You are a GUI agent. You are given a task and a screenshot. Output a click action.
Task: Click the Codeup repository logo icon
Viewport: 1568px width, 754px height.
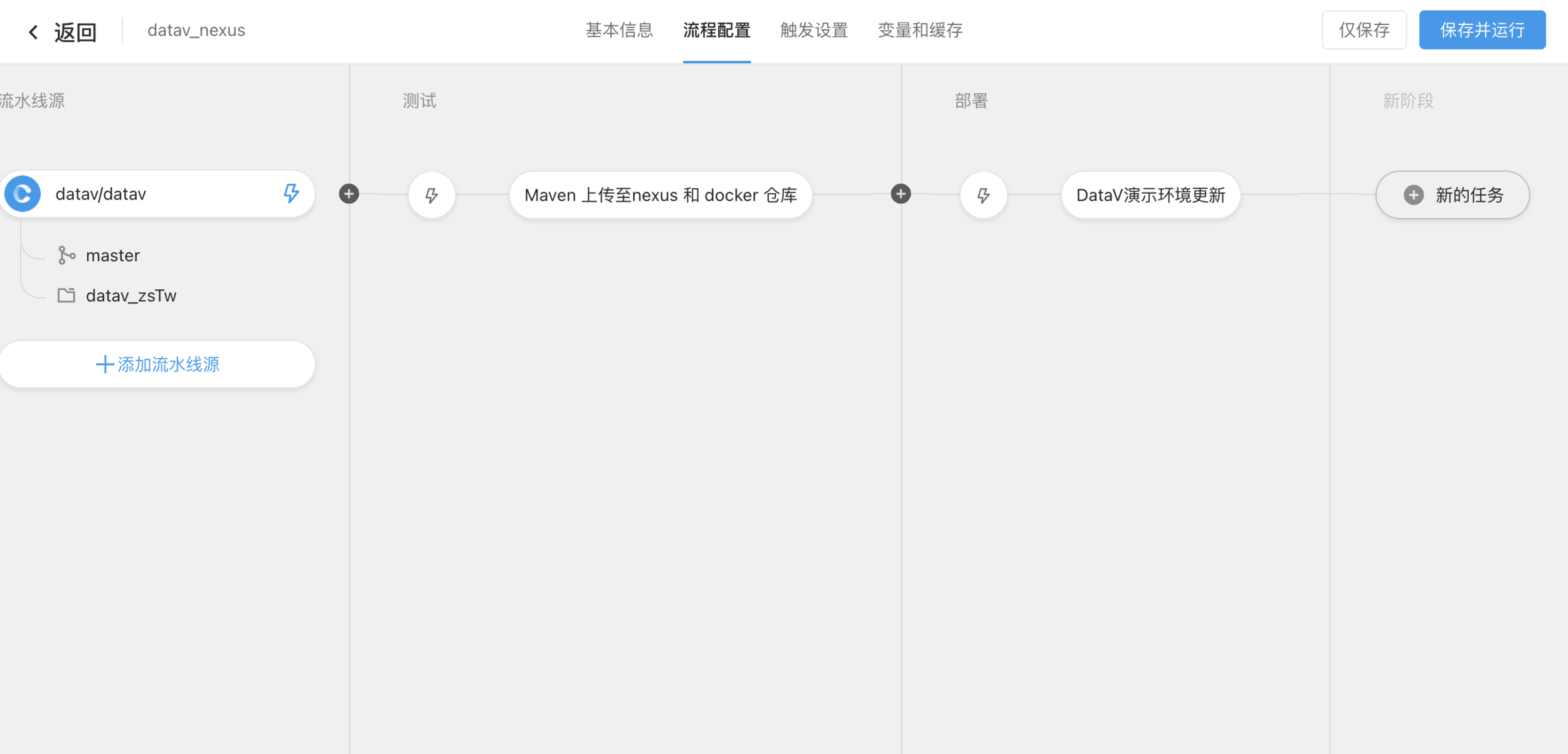pos(23,194)
